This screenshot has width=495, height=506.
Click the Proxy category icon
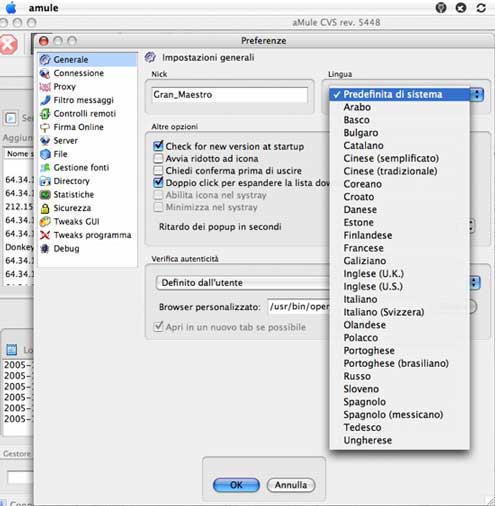click(x=45, y=87)
